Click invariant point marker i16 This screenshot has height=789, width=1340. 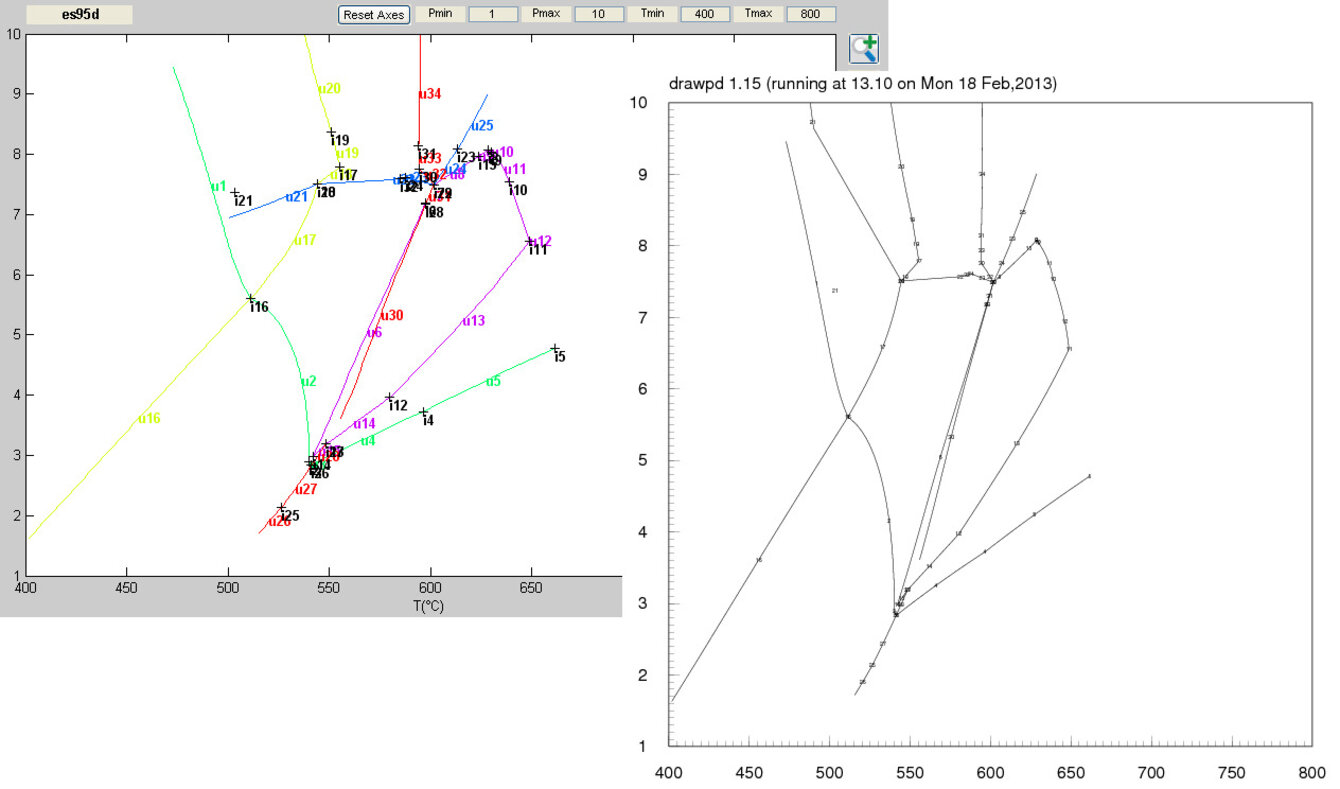(x=250, y=298)
